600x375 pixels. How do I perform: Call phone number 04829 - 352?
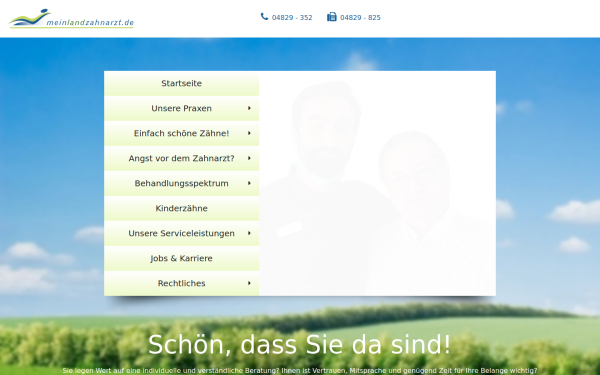292,18
